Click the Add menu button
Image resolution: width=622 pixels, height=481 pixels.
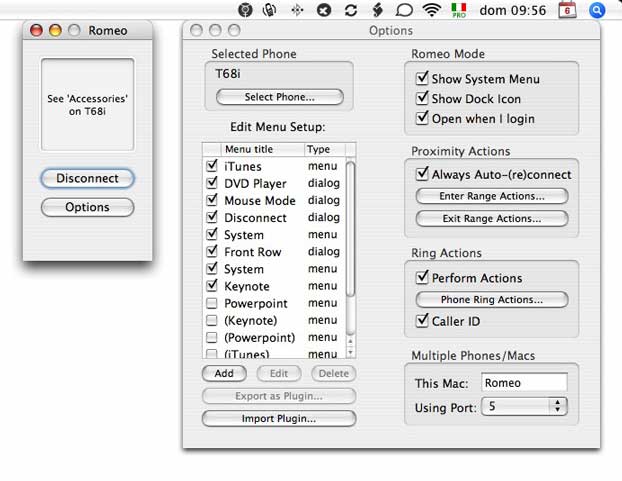click(x=224, y=374)
